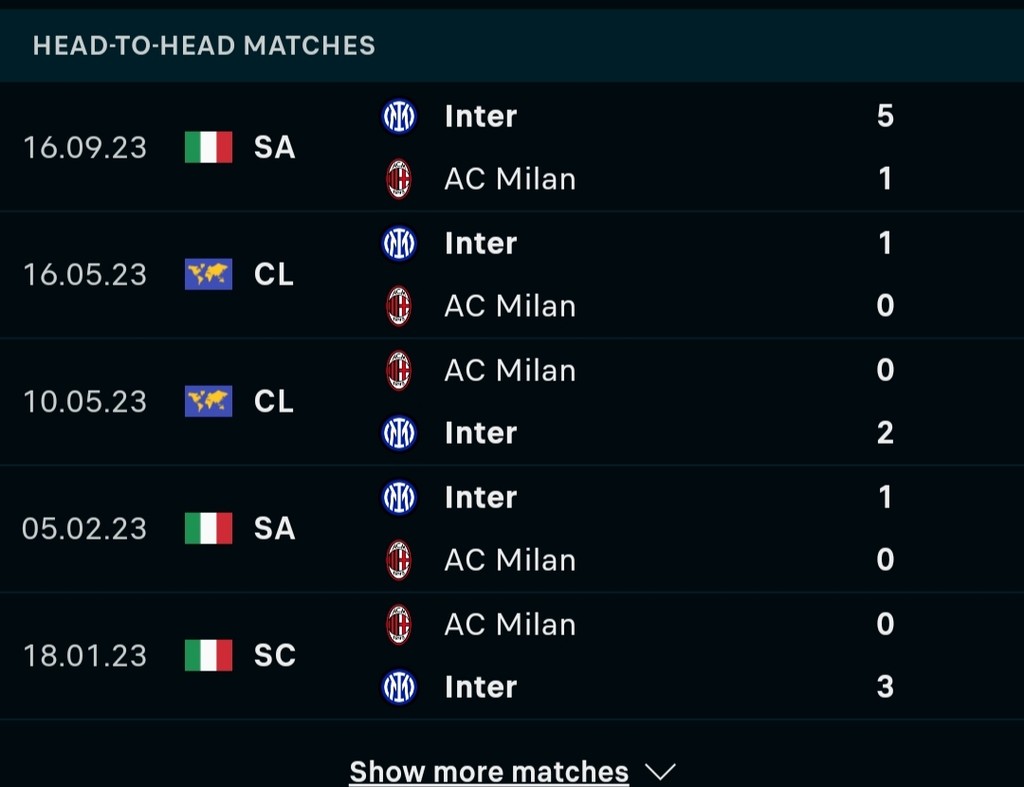The image size is (1024, 787).
Task: Click Italy flag beside 18.01.23 SC match
Action: (x=208, y=655)
